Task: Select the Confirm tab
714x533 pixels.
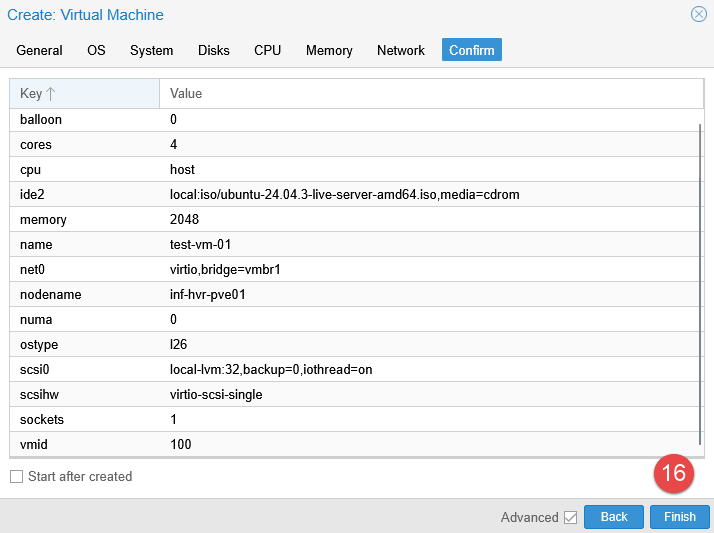Action: coord(472,50)
